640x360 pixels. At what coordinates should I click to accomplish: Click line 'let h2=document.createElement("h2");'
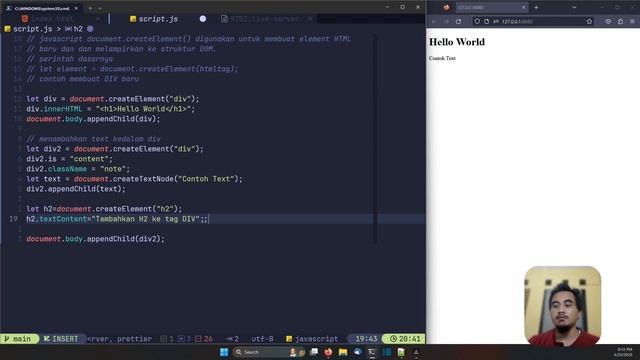click(104, 209)
